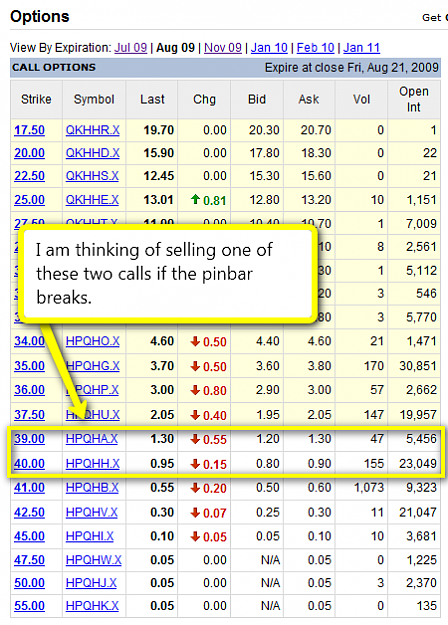Open option symbol HPQHK.X

click(92, 606)
